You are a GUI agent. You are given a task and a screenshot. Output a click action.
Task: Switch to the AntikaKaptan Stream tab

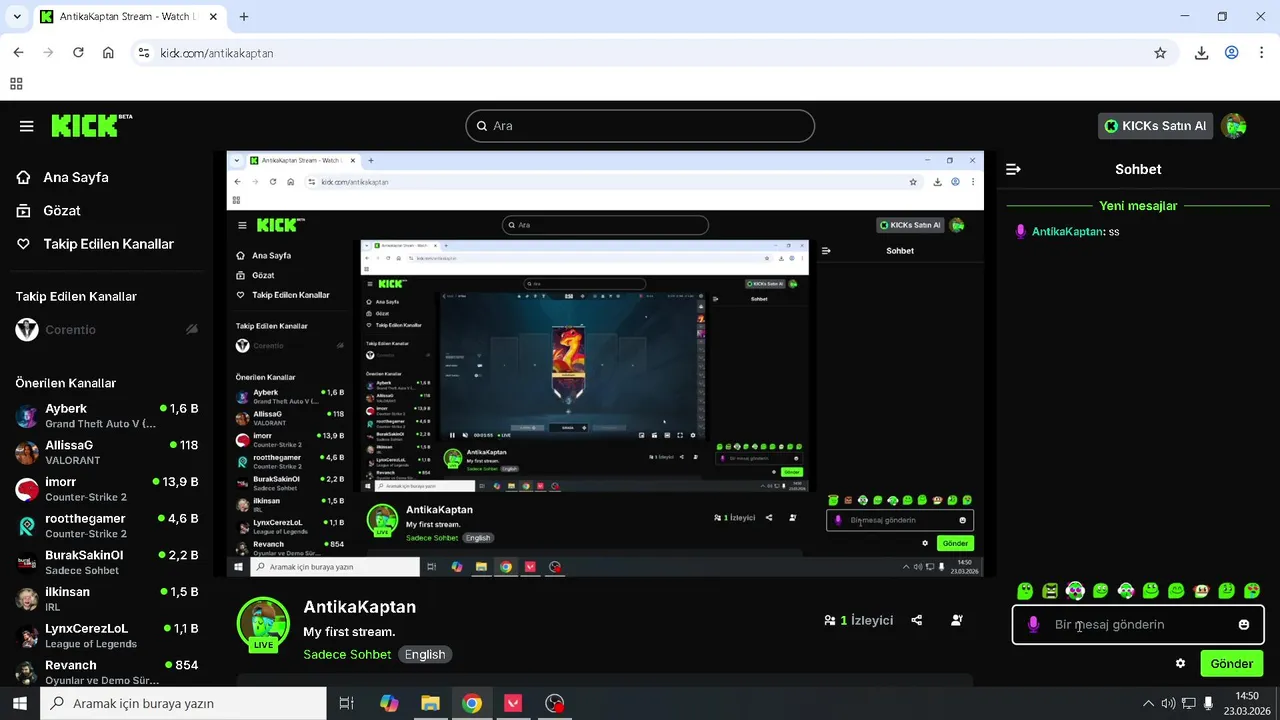coord(128,17)
